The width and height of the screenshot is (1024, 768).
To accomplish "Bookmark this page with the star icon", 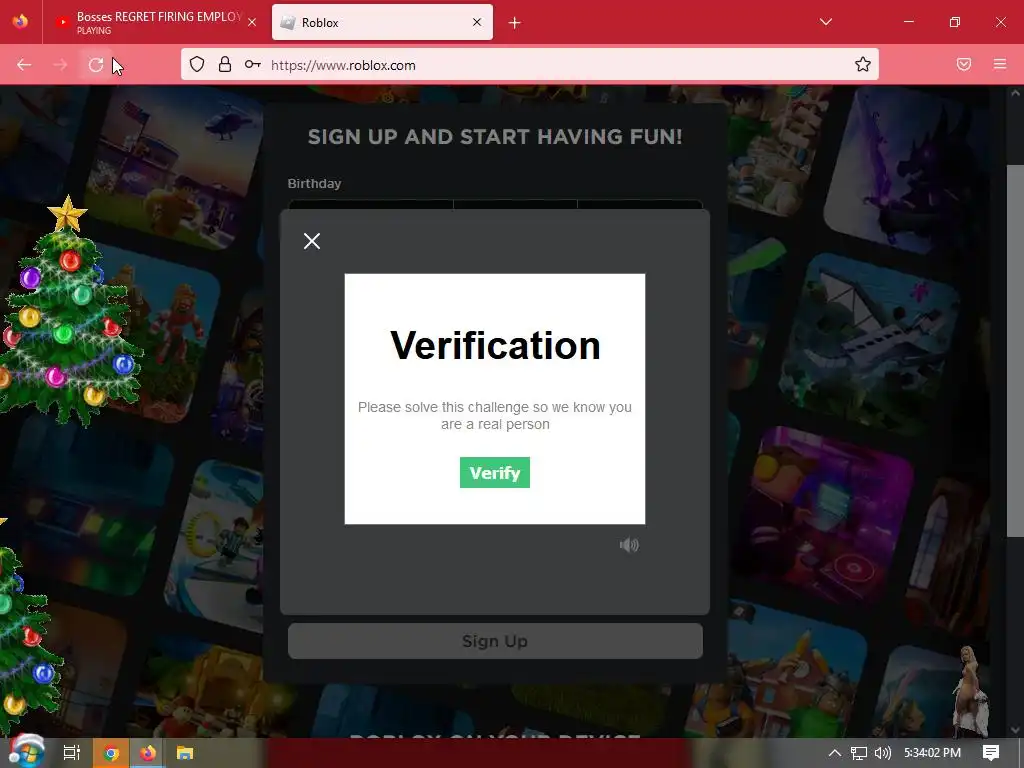I will (x=863, y=64).
